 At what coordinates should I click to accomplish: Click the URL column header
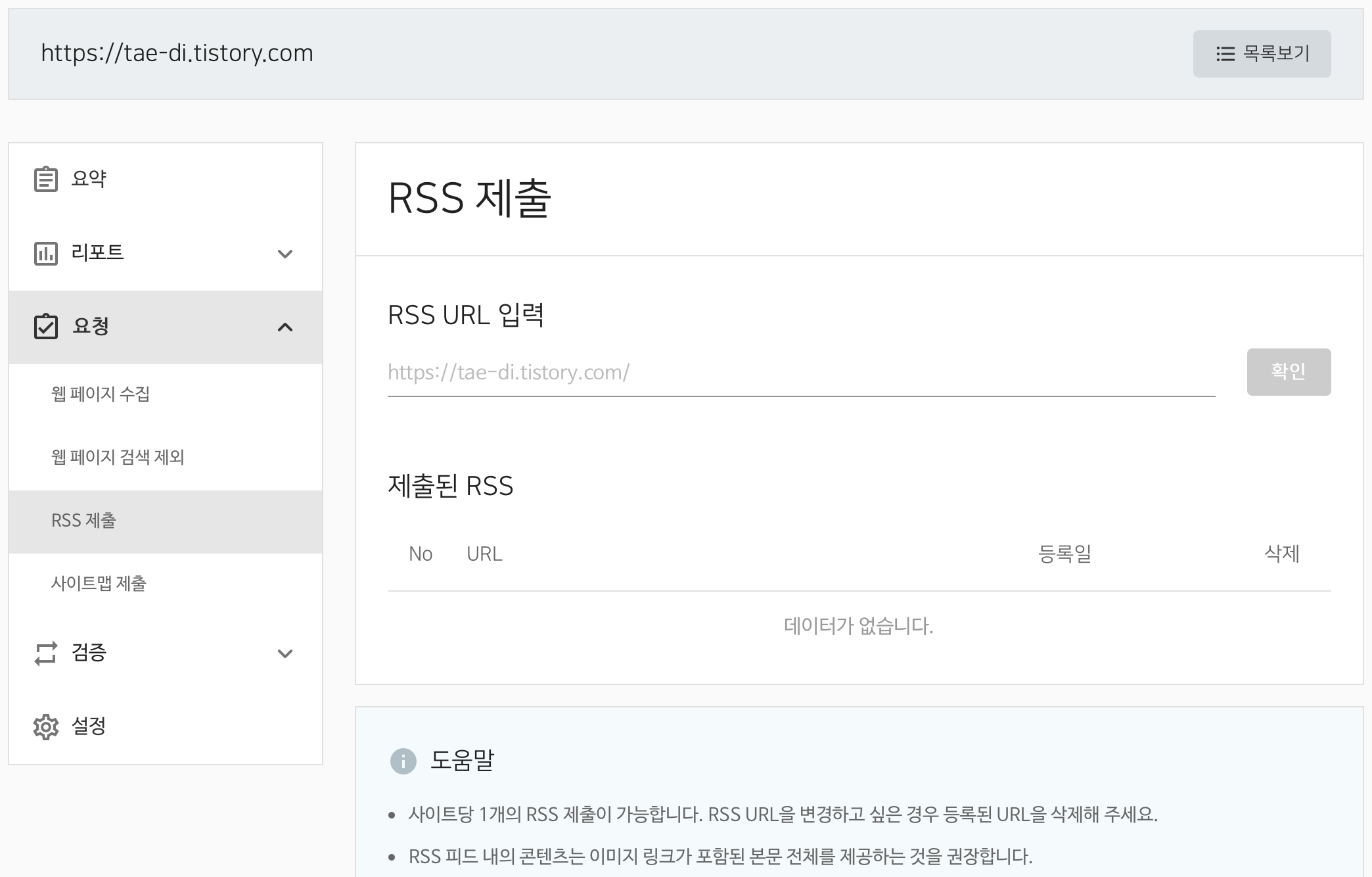484,554
